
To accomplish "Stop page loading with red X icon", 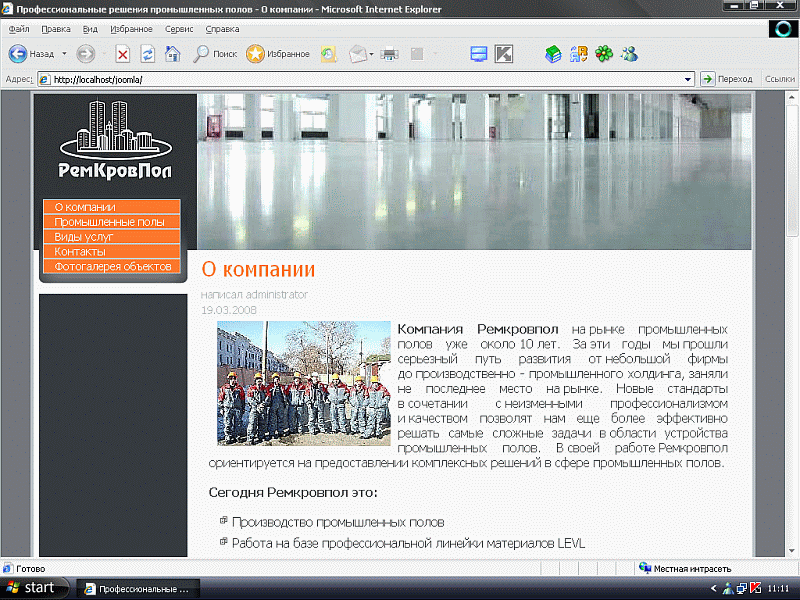I will (x=123, y=55).
